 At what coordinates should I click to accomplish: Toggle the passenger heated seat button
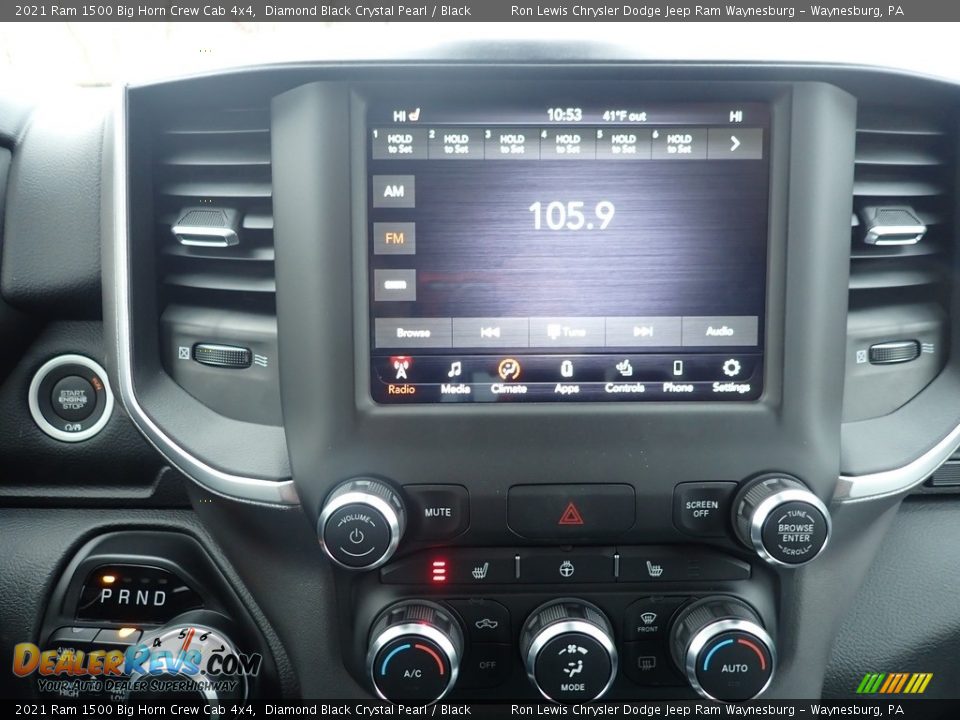655,569
